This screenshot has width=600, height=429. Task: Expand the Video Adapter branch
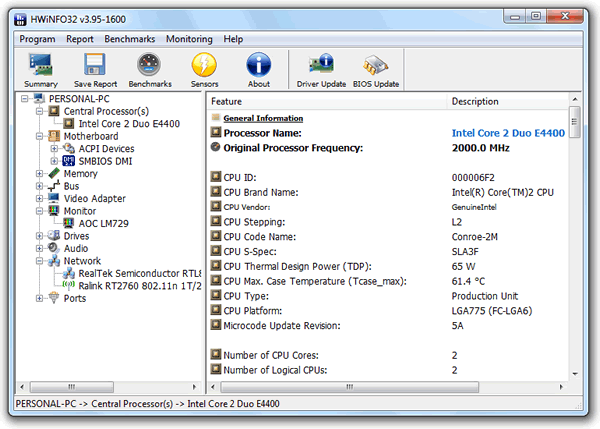pyautogui.click(x=39, y=198)
